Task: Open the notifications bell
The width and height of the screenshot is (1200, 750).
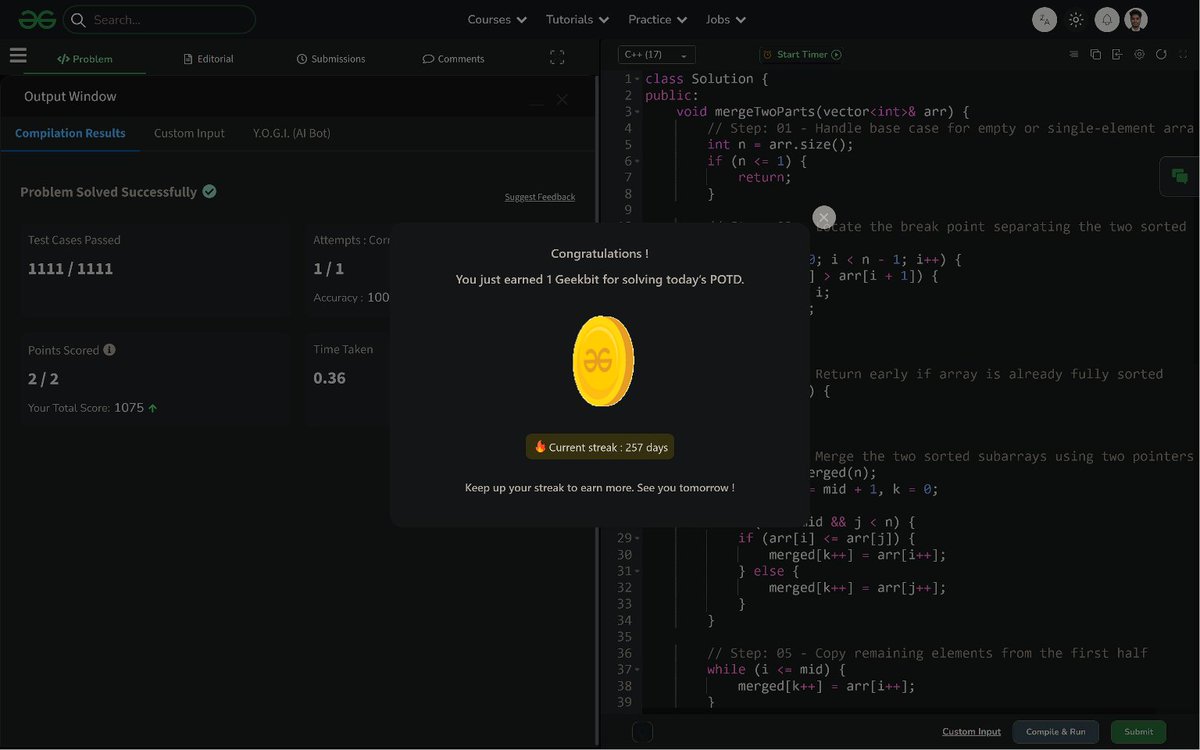Action: [x=1106, y=19]
